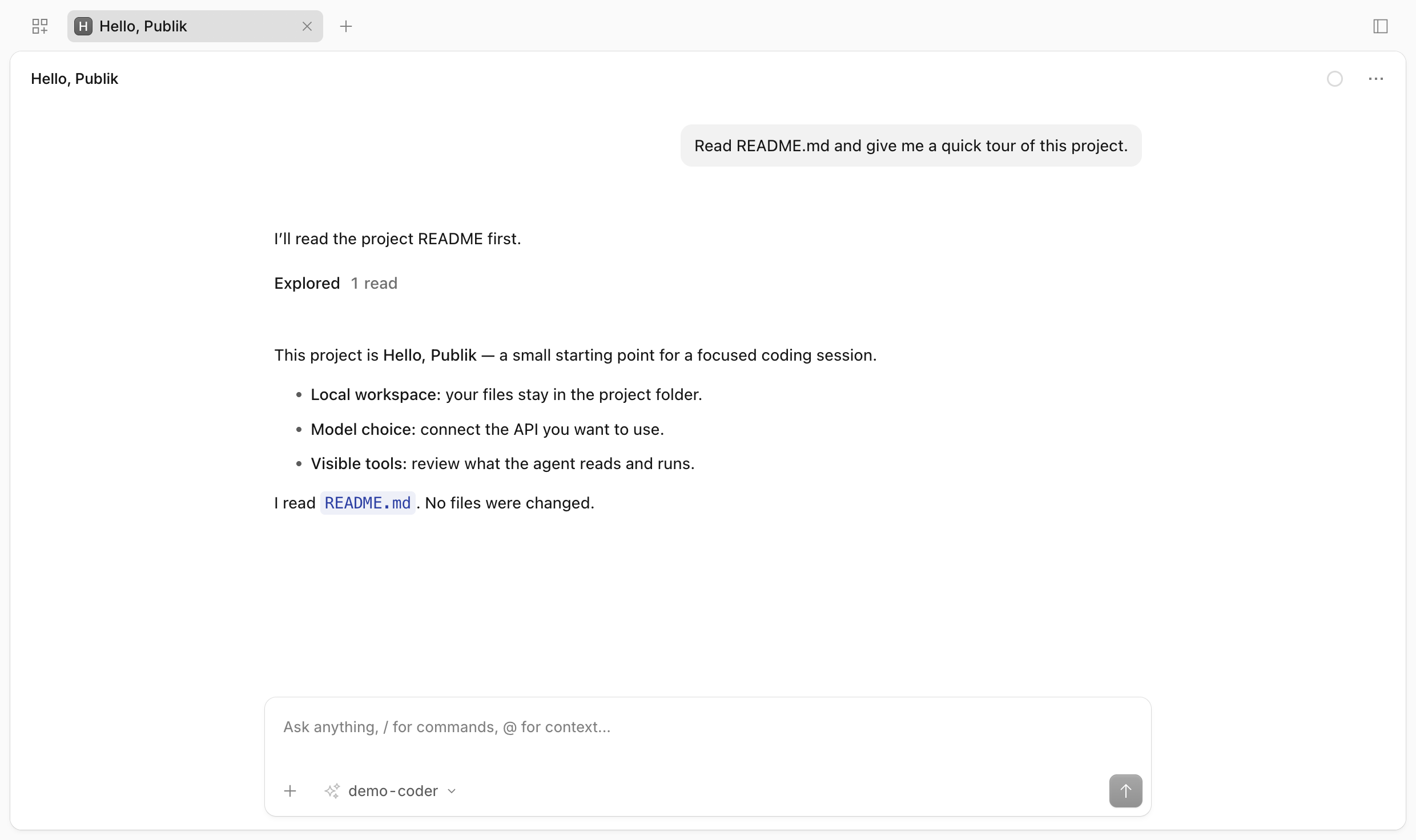The image size is (1416, 840).
Task: Click the user message about README.md tour
Action: pos(911,146)
